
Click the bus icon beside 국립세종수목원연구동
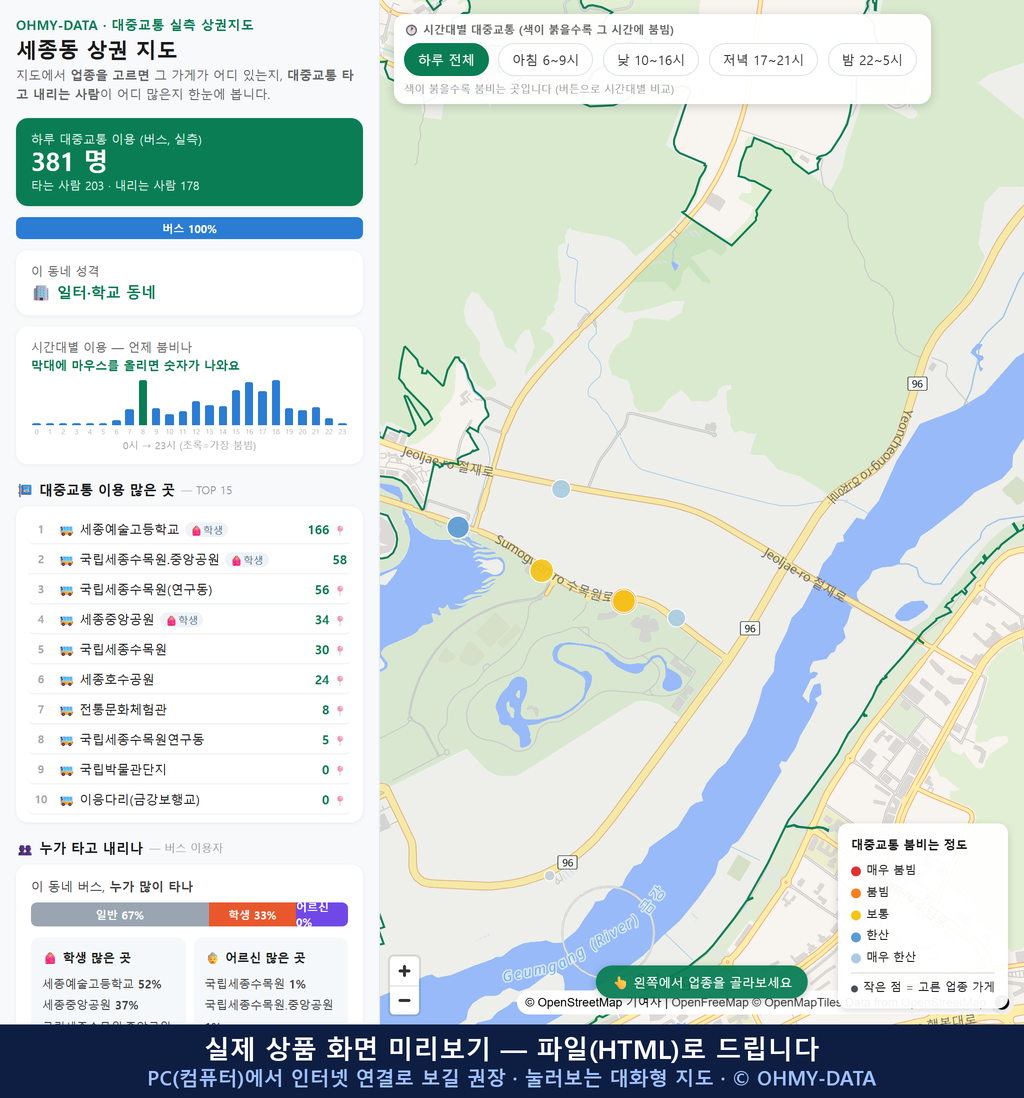67,740
